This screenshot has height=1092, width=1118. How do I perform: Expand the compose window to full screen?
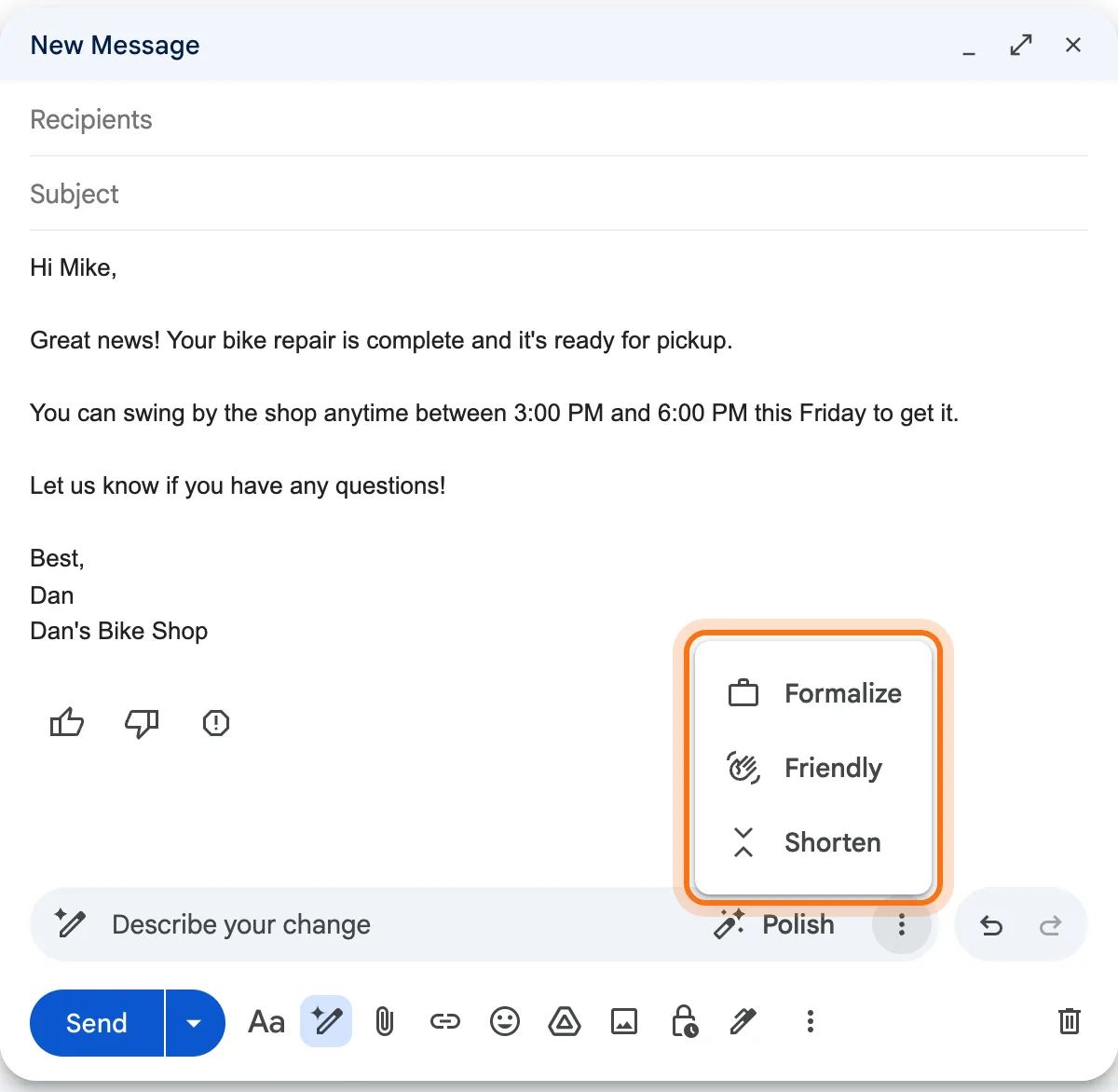tap(1021, 45)
